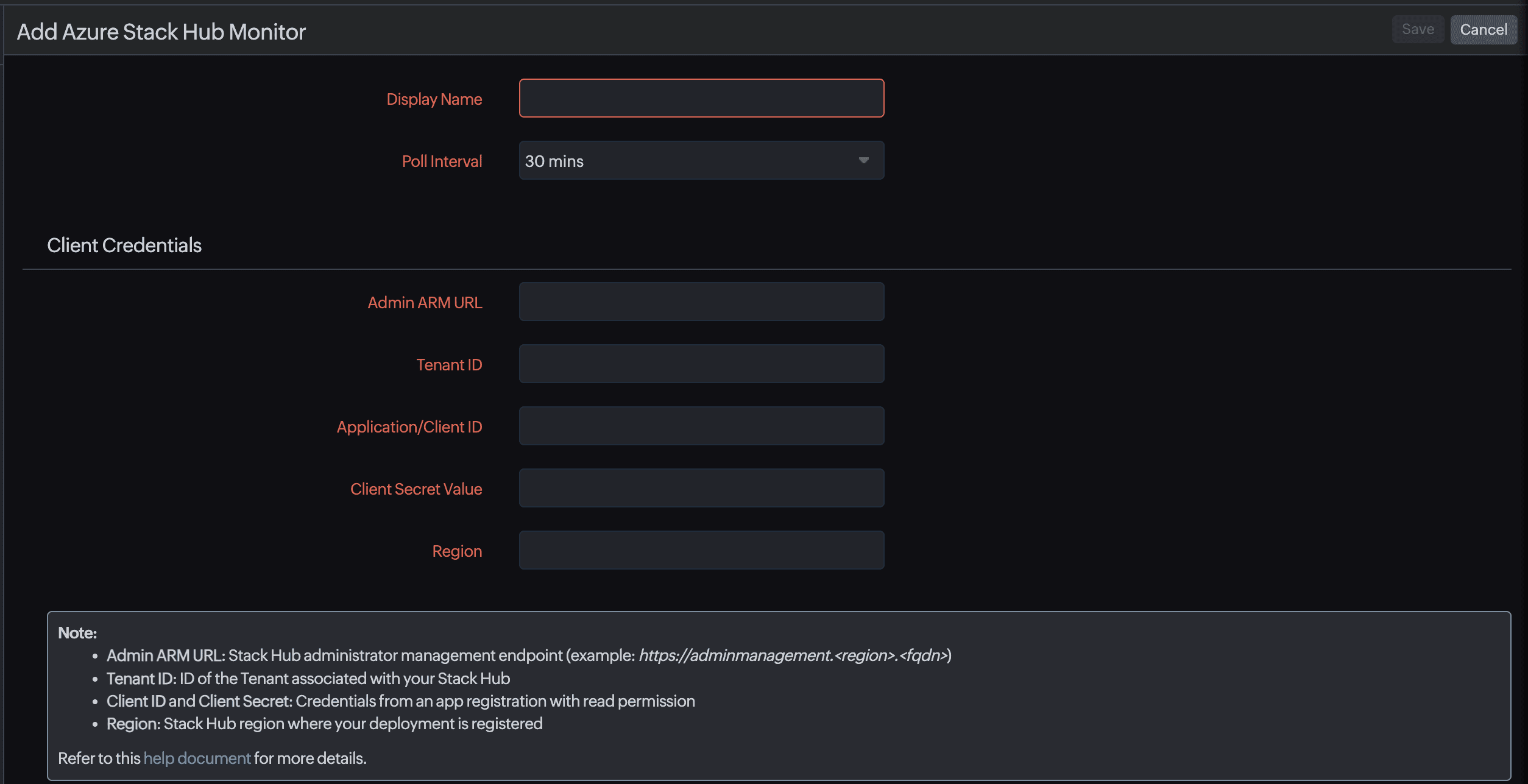Click the Poll Interval label
The image size is (1528, 784).
coord(442,161)
